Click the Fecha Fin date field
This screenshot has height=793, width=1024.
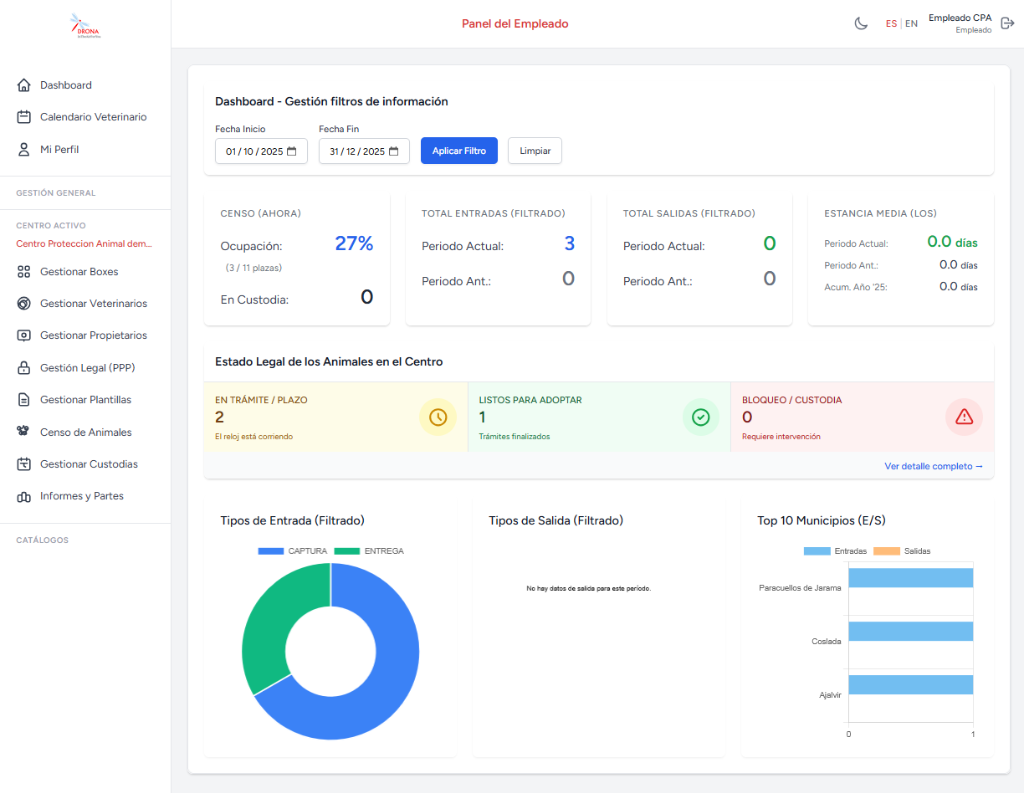coord(364,151)
